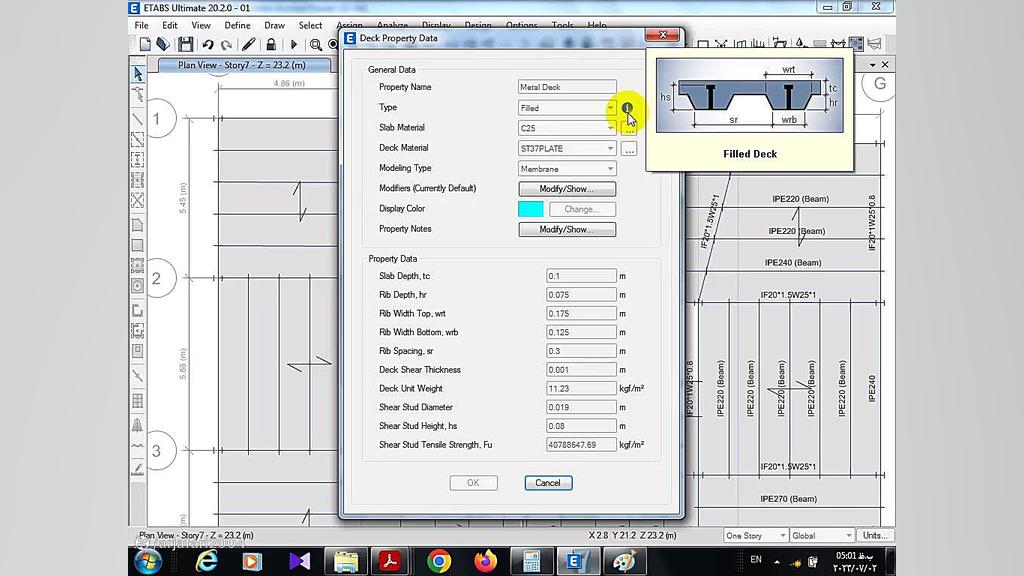Click the Units button in status bar
This screenshot has width=1024, height=576.
click(x=874, y=536)
